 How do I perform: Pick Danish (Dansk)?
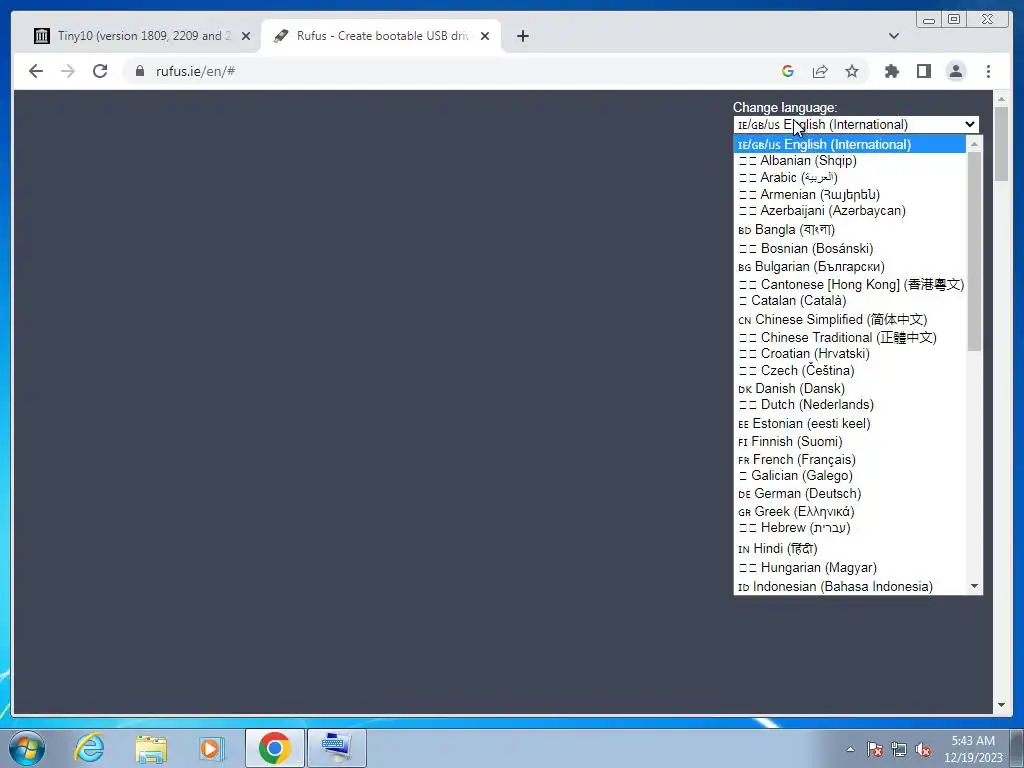849,389
